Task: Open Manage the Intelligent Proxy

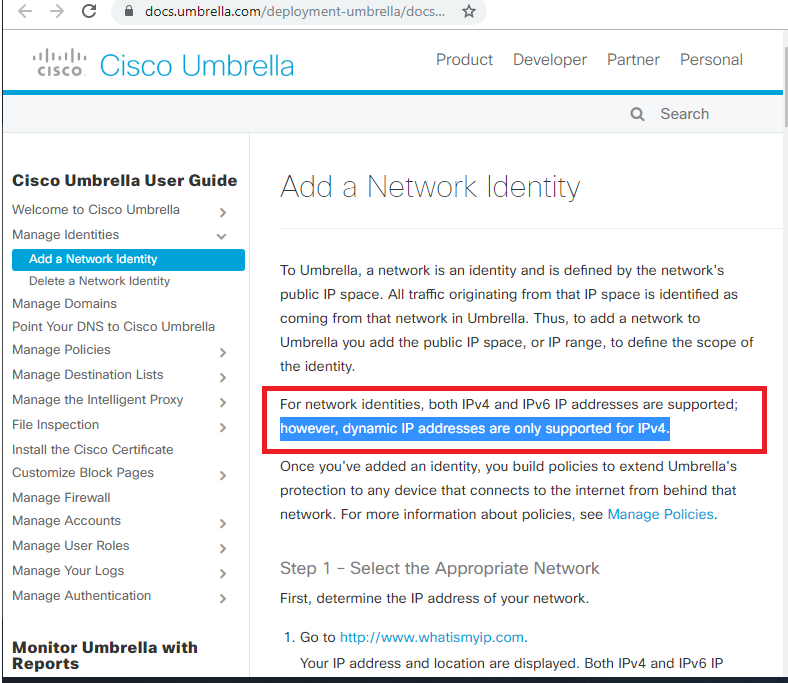Action: point(97,400)
